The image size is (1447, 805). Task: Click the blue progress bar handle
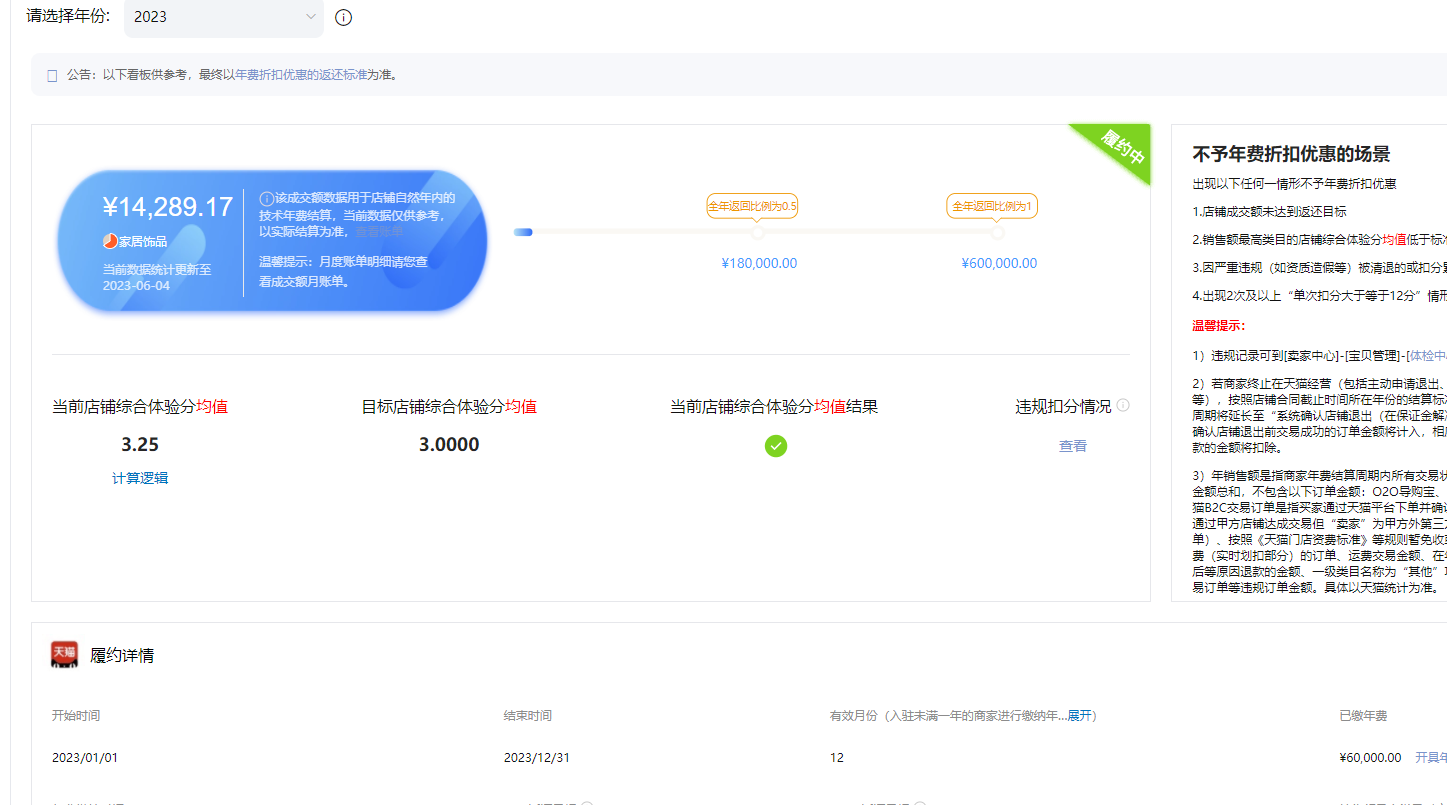[523, 232]
